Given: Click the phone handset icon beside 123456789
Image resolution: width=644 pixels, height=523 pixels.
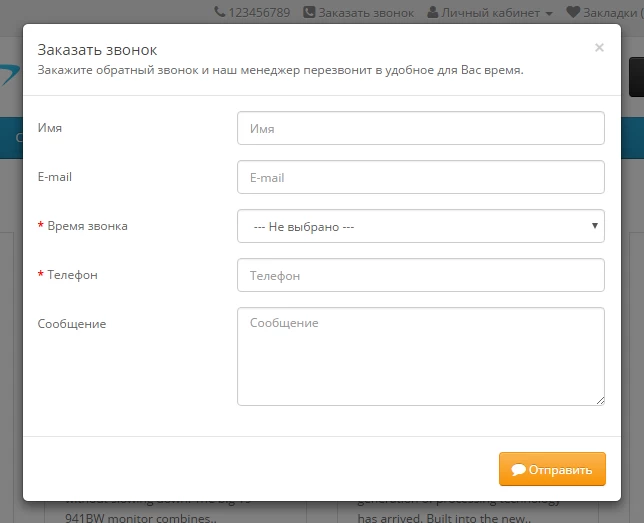Looking at the screenshot, I should click(x=220, y=12).
